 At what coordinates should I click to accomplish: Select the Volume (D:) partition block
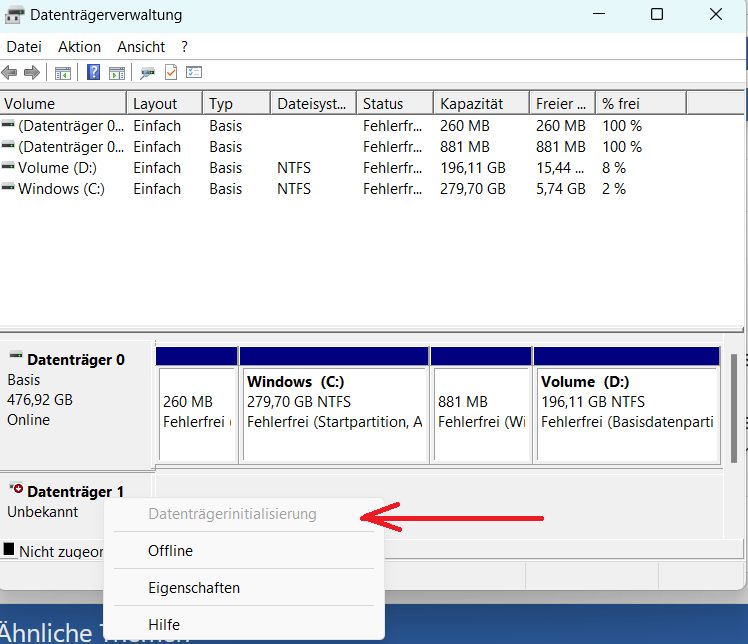[x=627, y=405]
